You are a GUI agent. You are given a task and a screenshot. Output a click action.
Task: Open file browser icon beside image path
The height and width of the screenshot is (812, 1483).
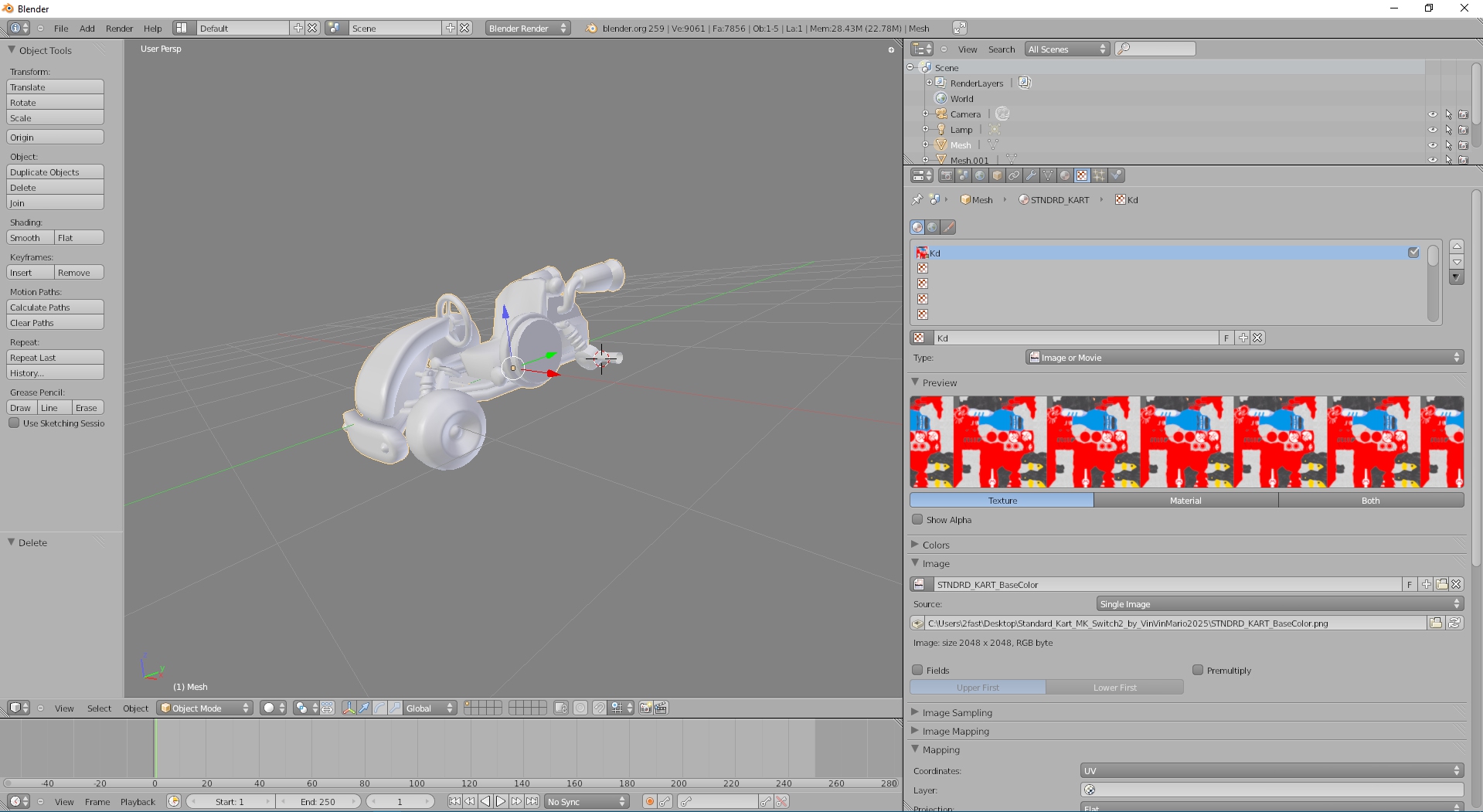pos(1437,623)
